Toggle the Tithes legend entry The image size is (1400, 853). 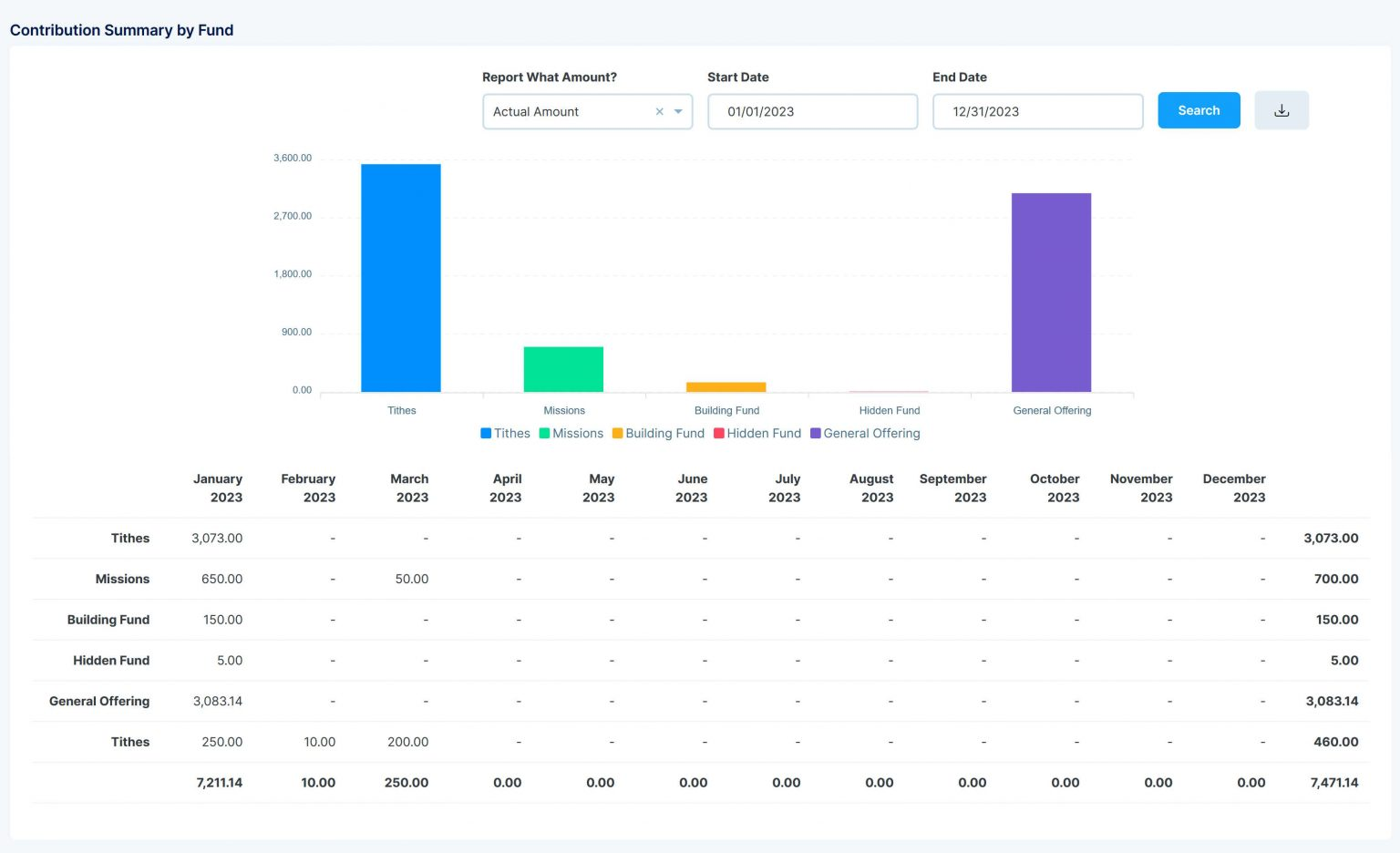505,434
